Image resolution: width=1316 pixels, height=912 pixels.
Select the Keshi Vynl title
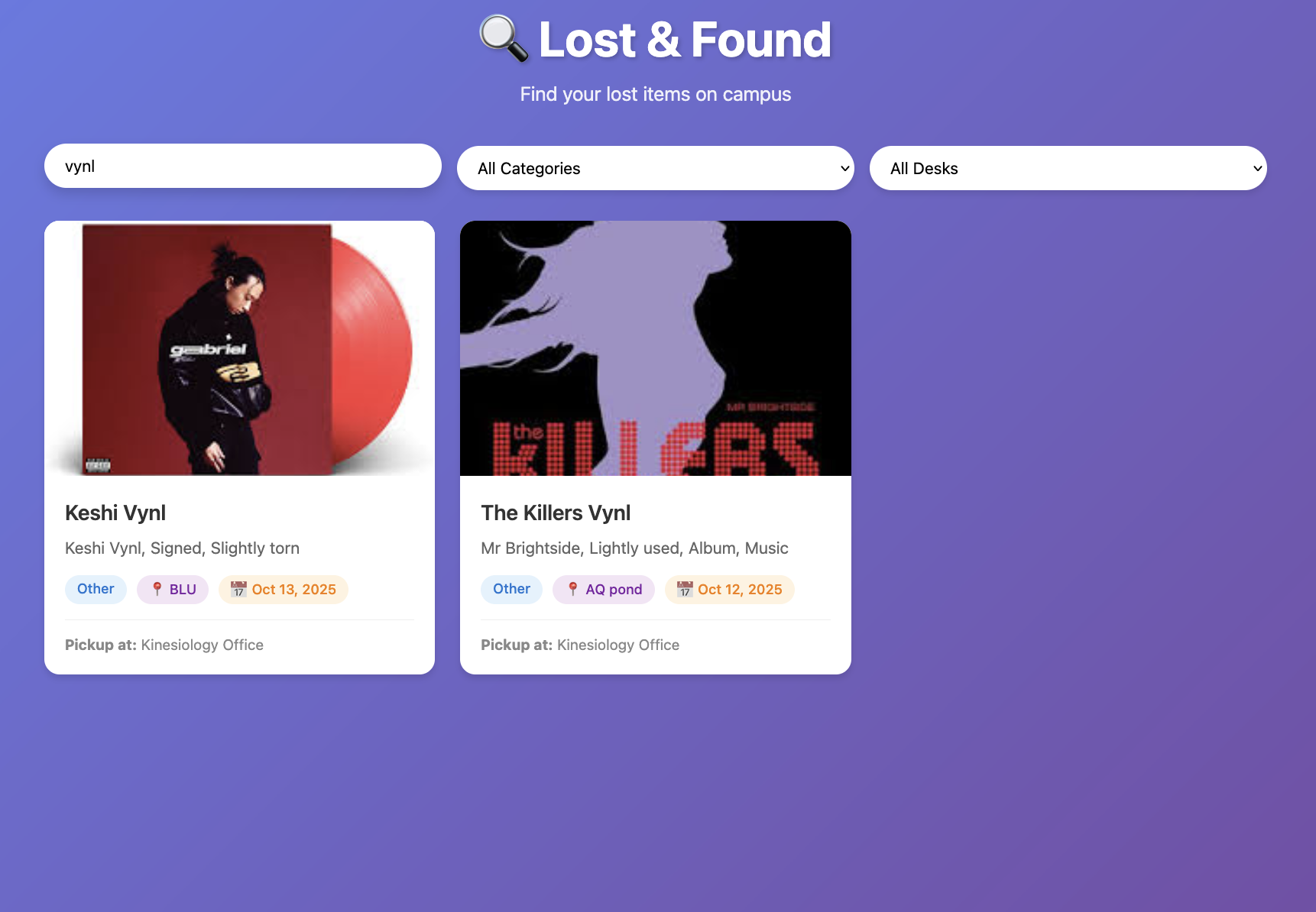click(x=115, y=513)
